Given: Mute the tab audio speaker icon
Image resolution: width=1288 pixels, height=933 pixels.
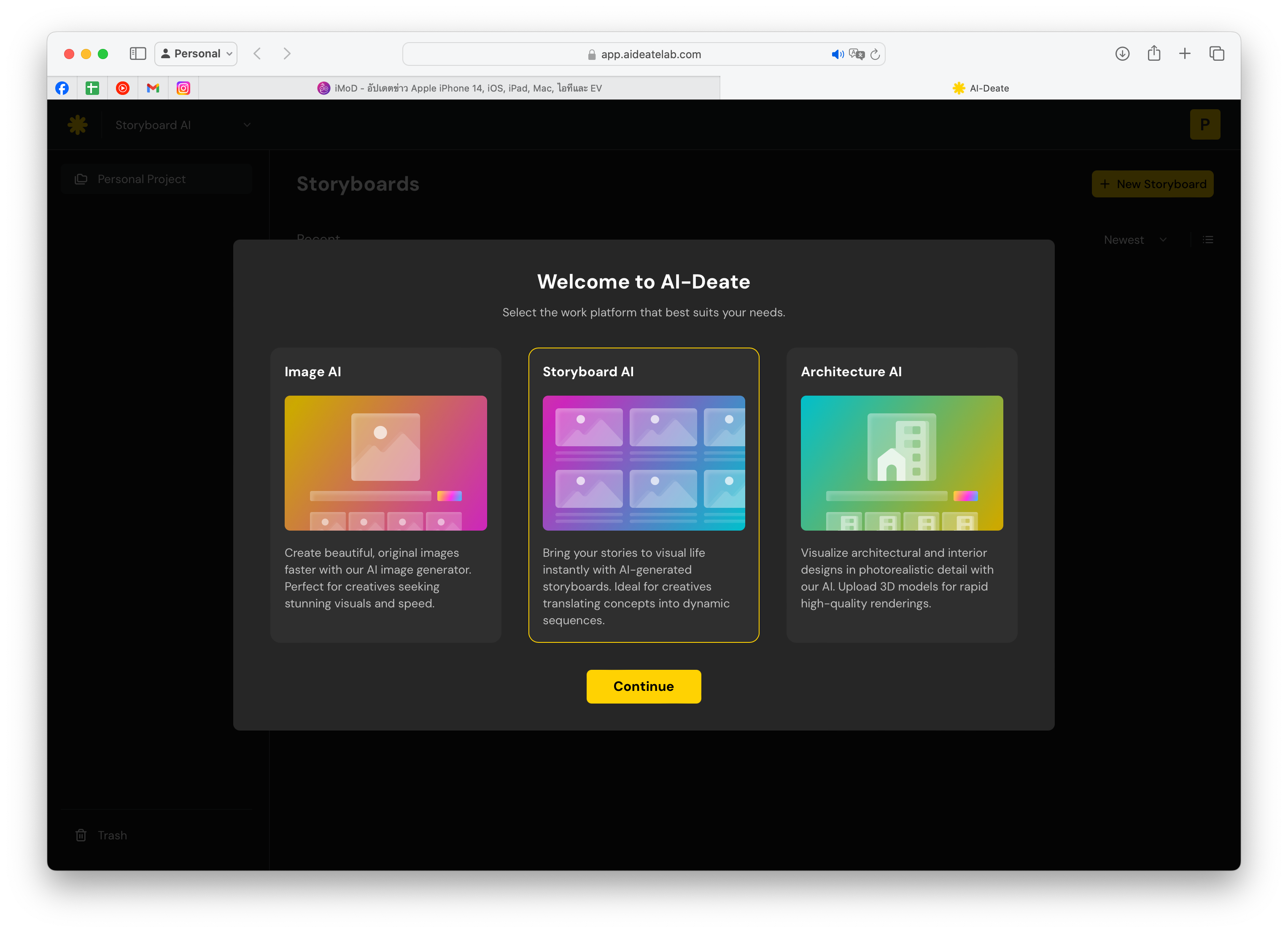Looking at the screenshot, I should (837, 54).
